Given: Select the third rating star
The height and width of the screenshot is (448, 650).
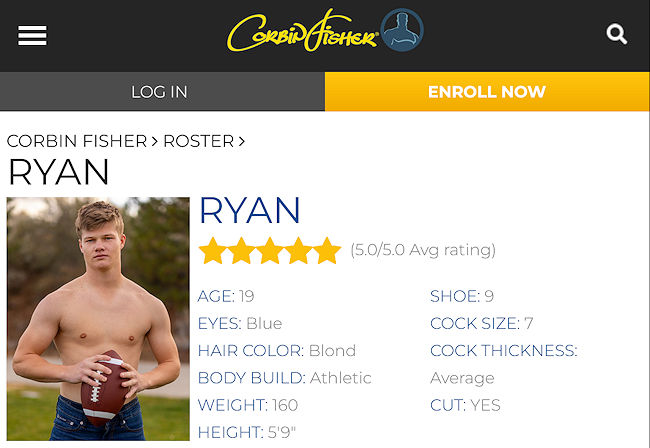Looking at the screenshot, I should point(270,250).
